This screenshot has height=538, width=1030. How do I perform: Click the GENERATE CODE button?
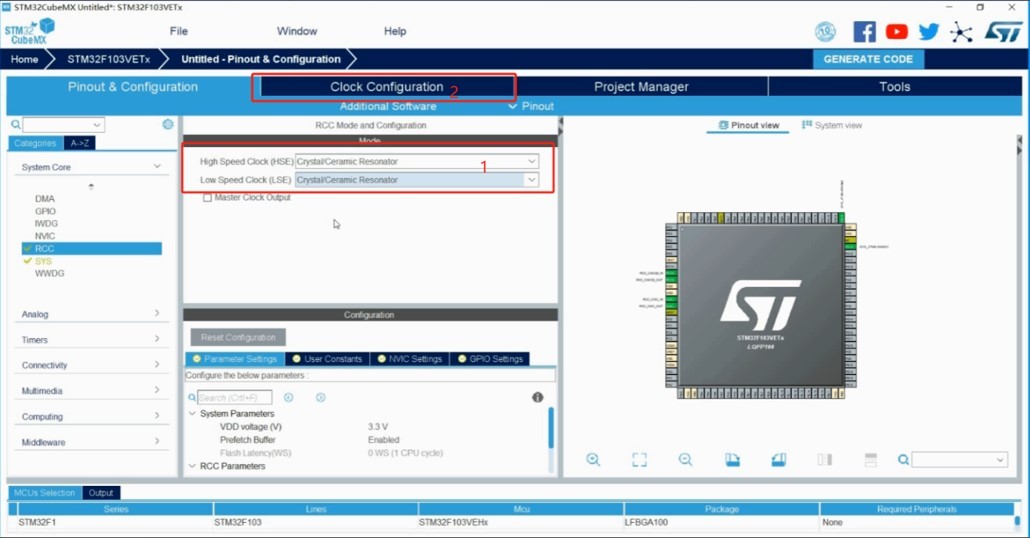click(x=868, y=59)
